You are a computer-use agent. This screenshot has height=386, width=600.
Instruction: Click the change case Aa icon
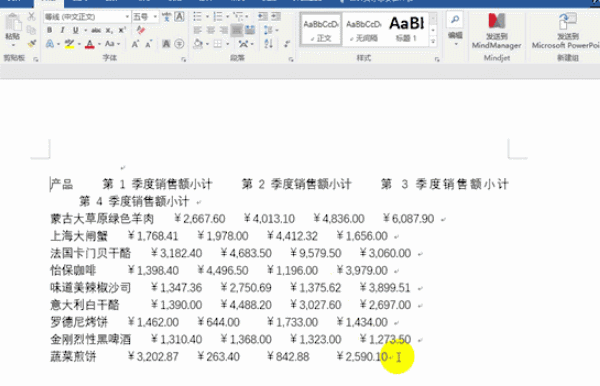[110, 44]
